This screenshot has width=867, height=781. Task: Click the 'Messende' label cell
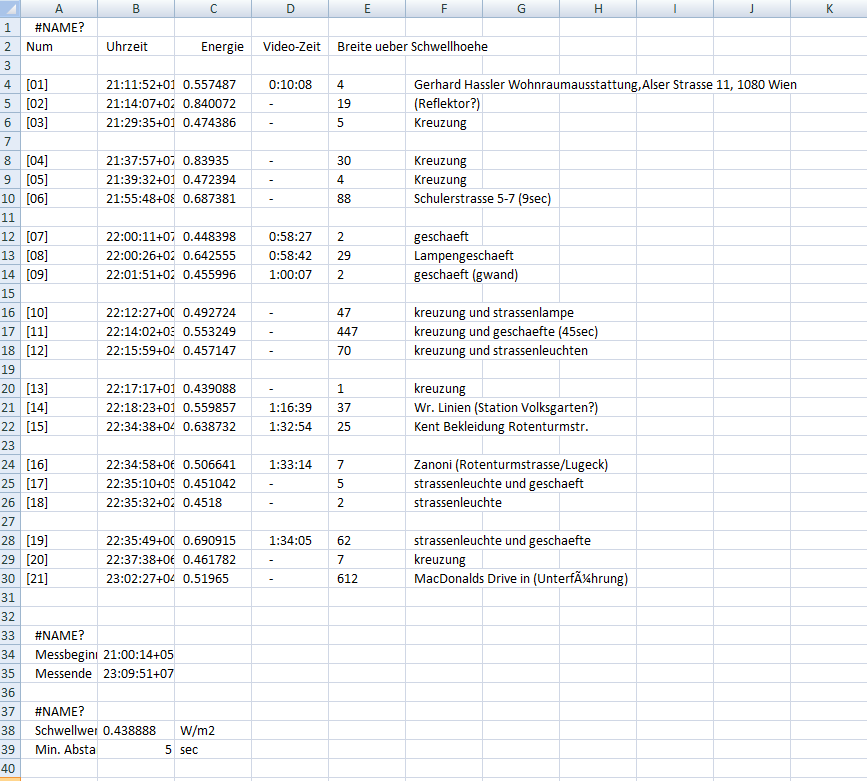click(59, 673)
